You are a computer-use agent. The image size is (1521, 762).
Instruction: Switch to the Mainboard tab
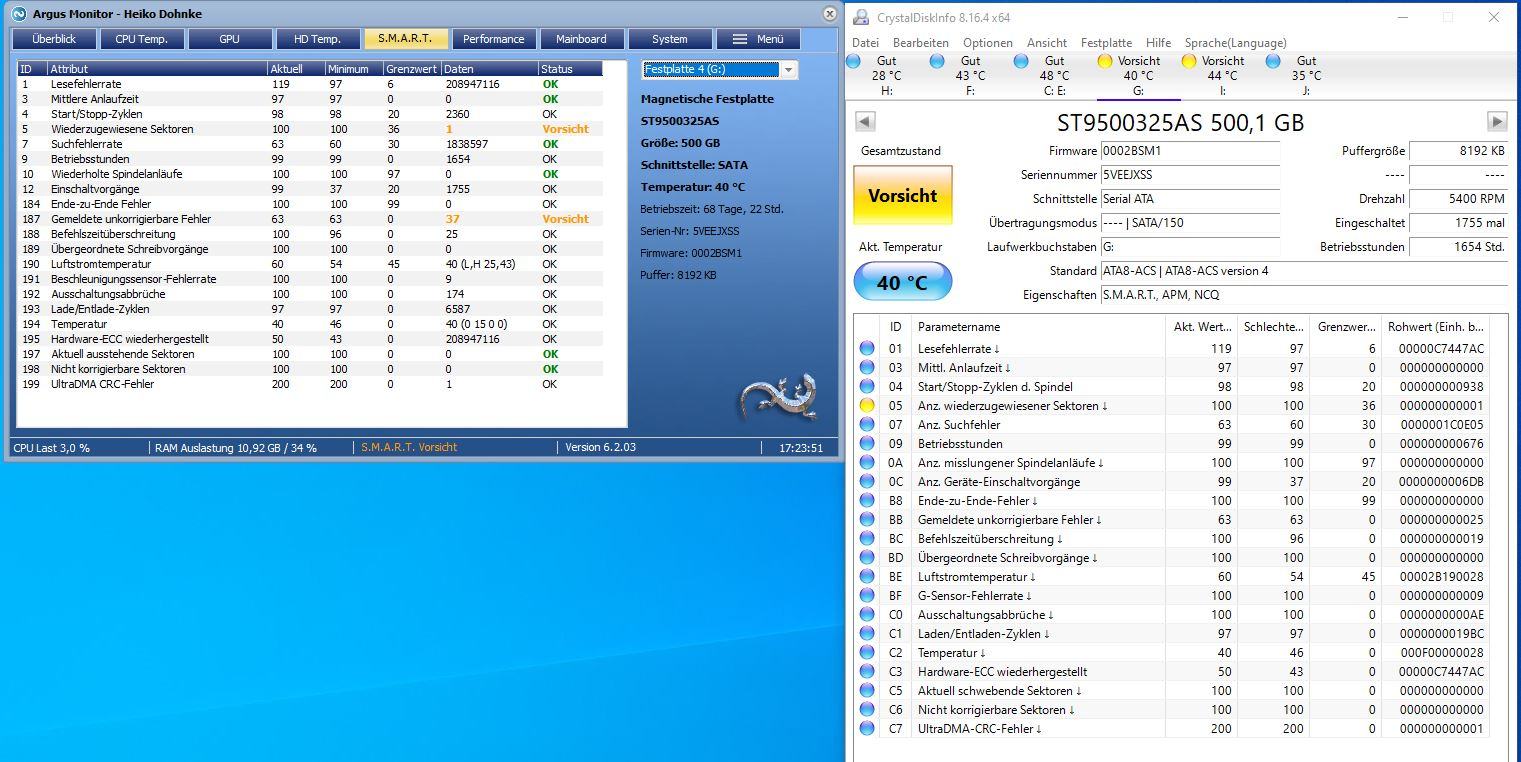point(582,39)
